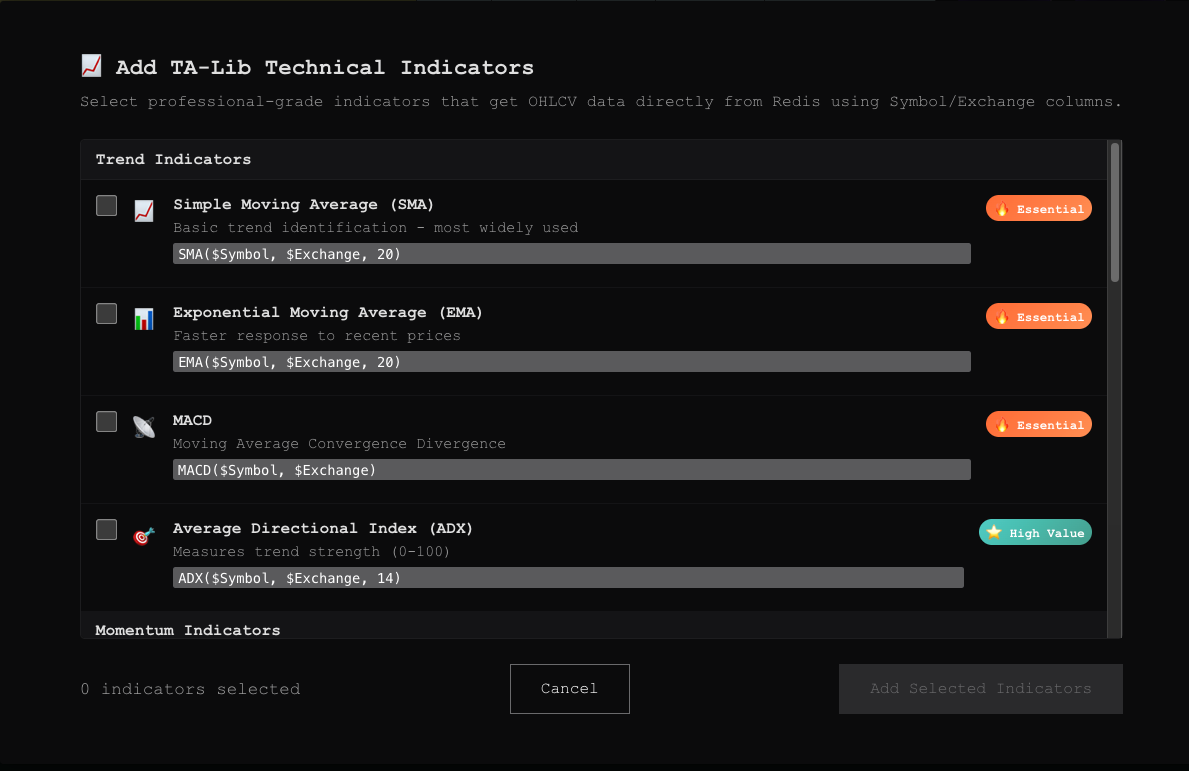The height and width of the screenshot is (771, 1189).
Task: Select the red line-chart icon beside SMA
Action: click(143, 210)
